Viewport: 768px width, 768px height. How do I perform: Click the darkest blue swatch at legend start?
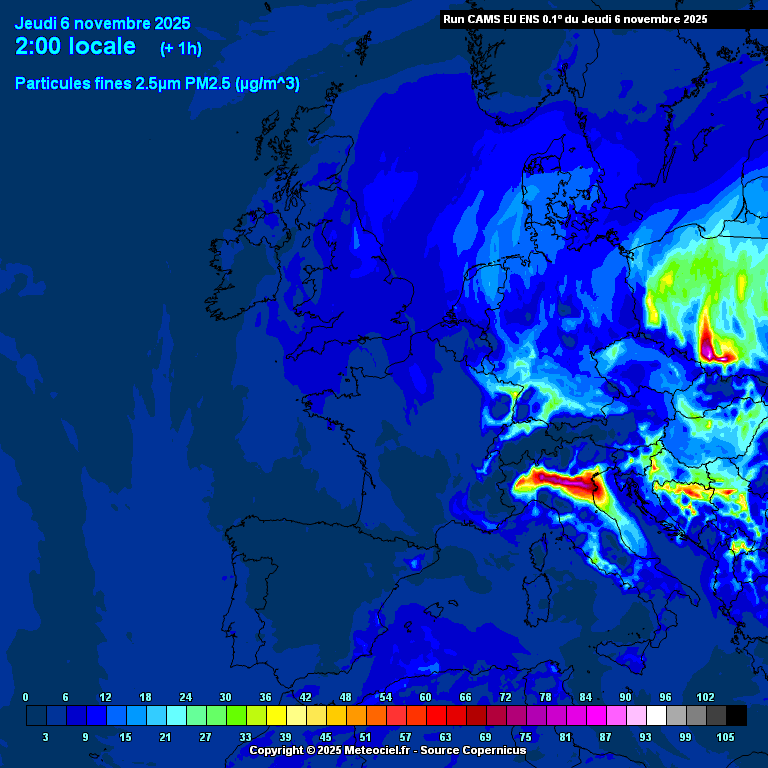tap(36, 715)
